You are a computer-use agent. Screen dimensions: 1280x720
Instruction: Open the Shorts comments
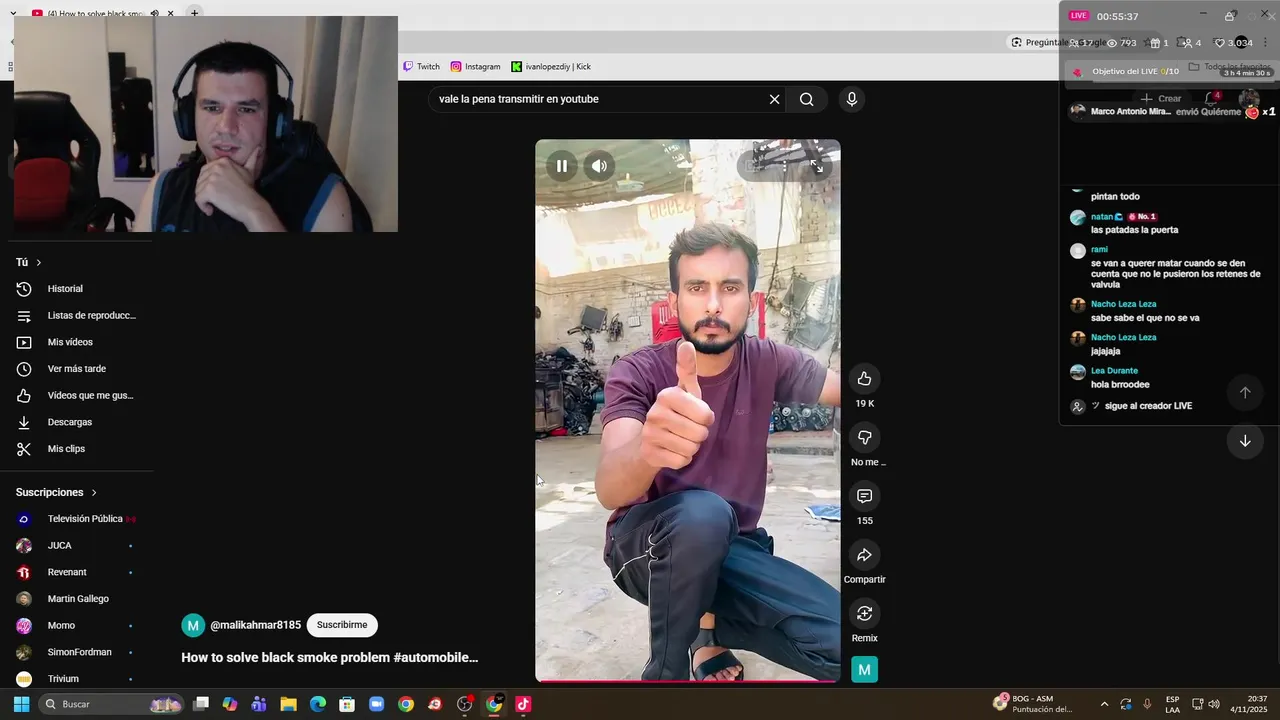[864, 496]
